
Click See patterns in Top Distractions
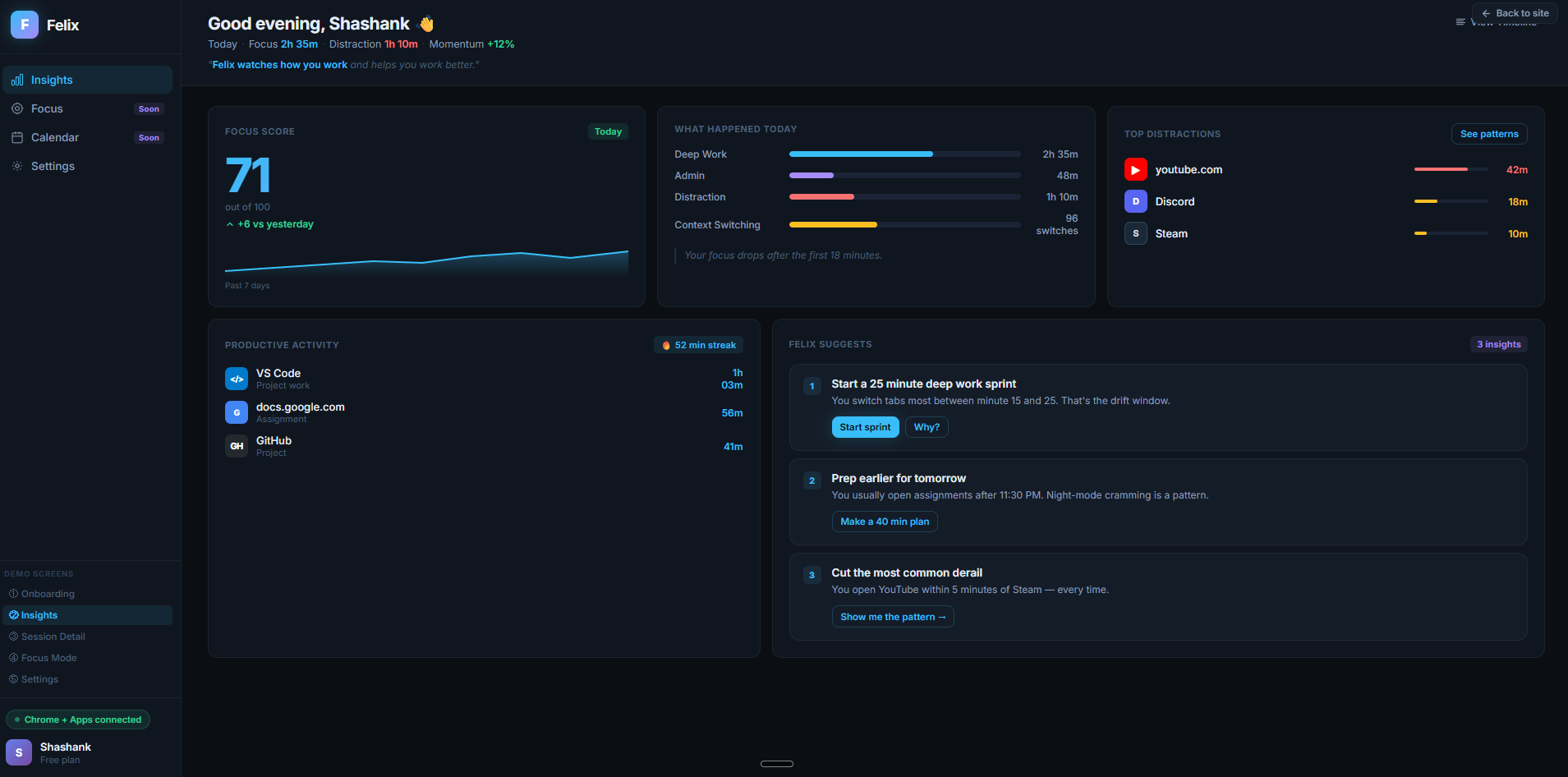1489,133
